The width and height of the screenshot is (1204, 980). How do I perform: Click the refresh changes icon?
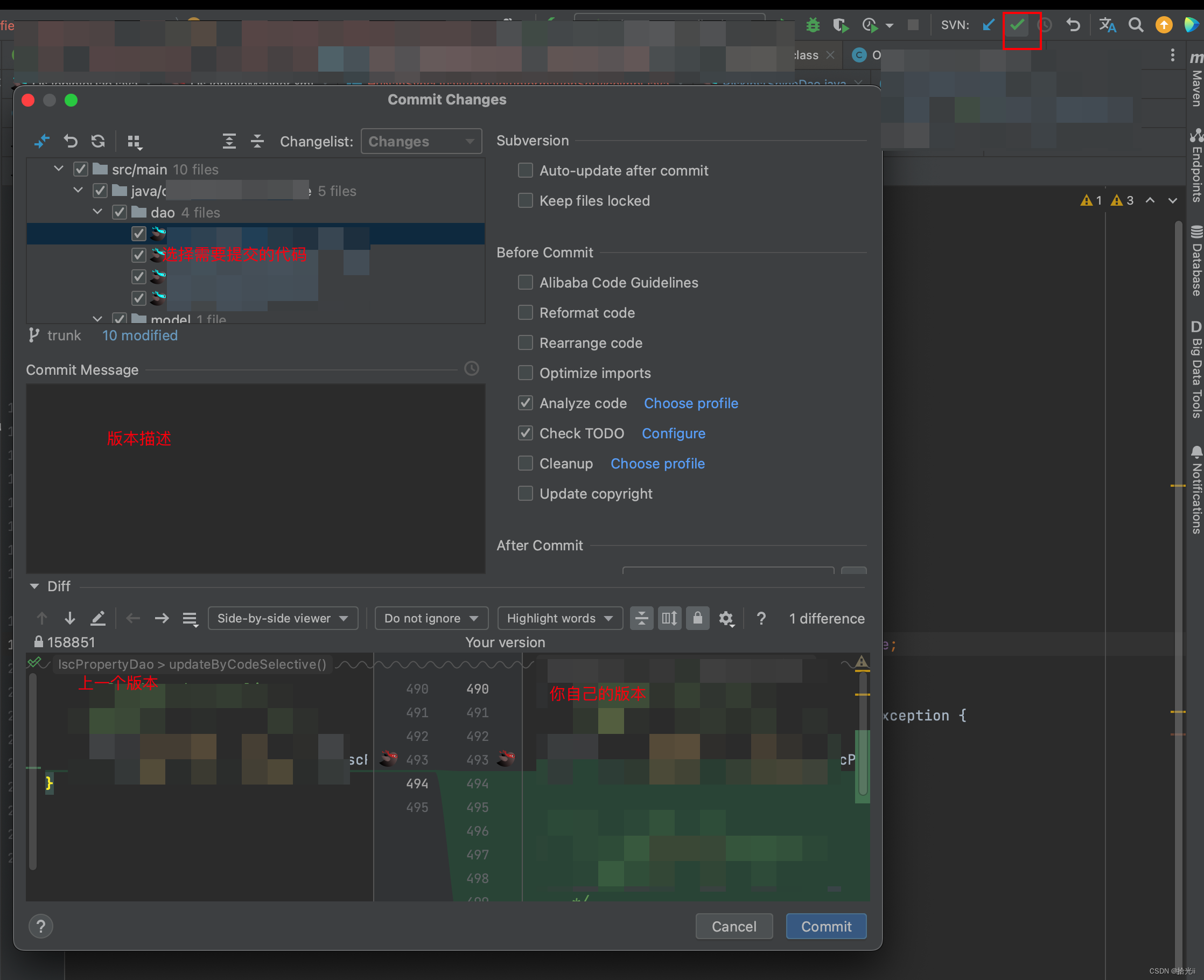click(x=98, y=141)
